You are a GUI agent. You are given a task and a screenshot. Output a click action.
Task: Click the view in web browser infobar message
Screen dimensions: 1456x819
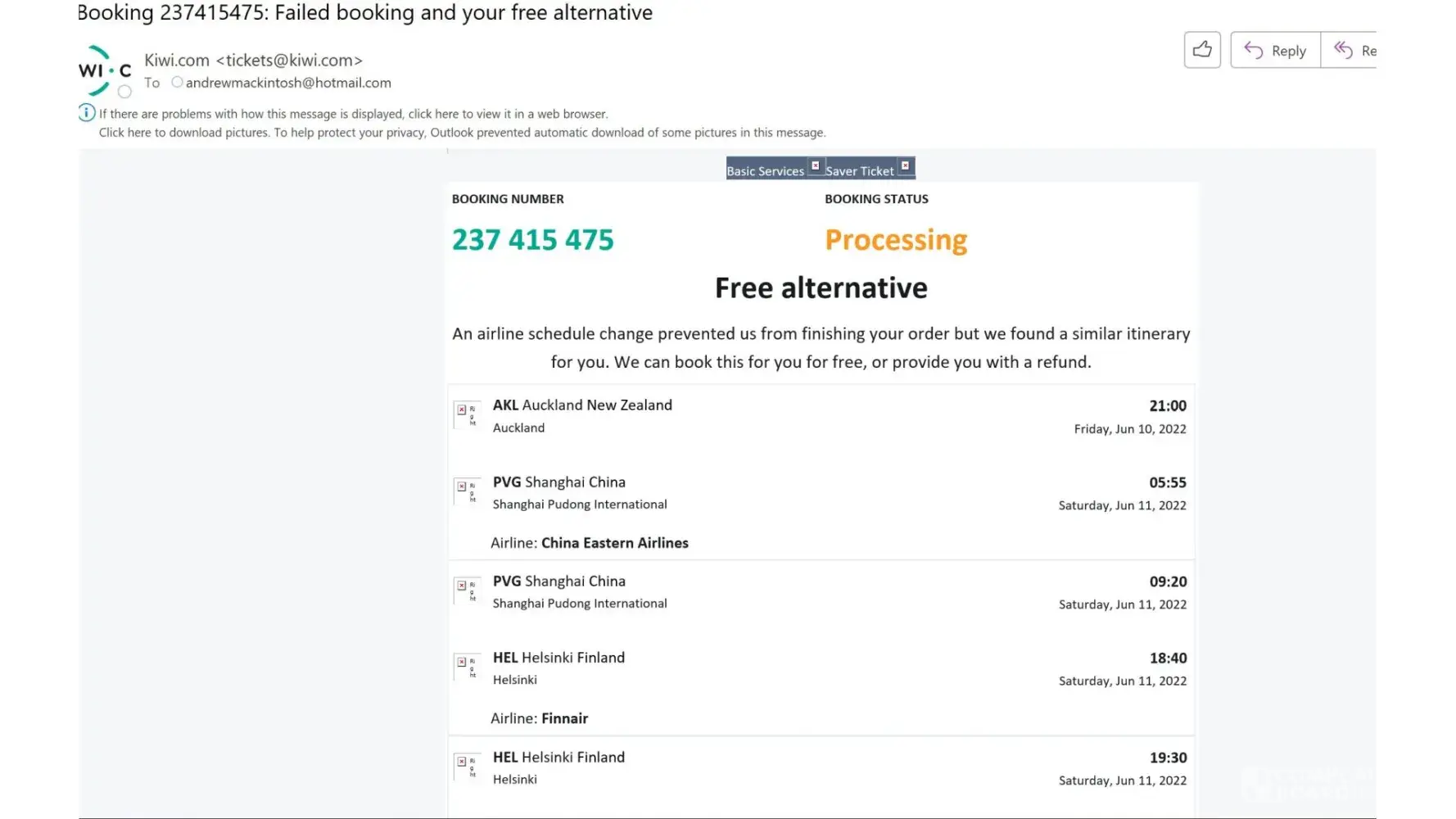[354, 114]
